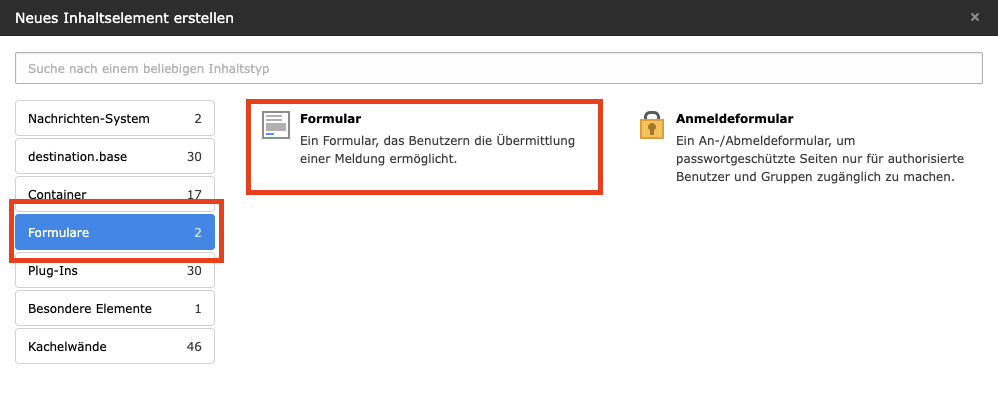Focus the content type search field
This screenshot has height=402, width=998.
tap(498, 68)
